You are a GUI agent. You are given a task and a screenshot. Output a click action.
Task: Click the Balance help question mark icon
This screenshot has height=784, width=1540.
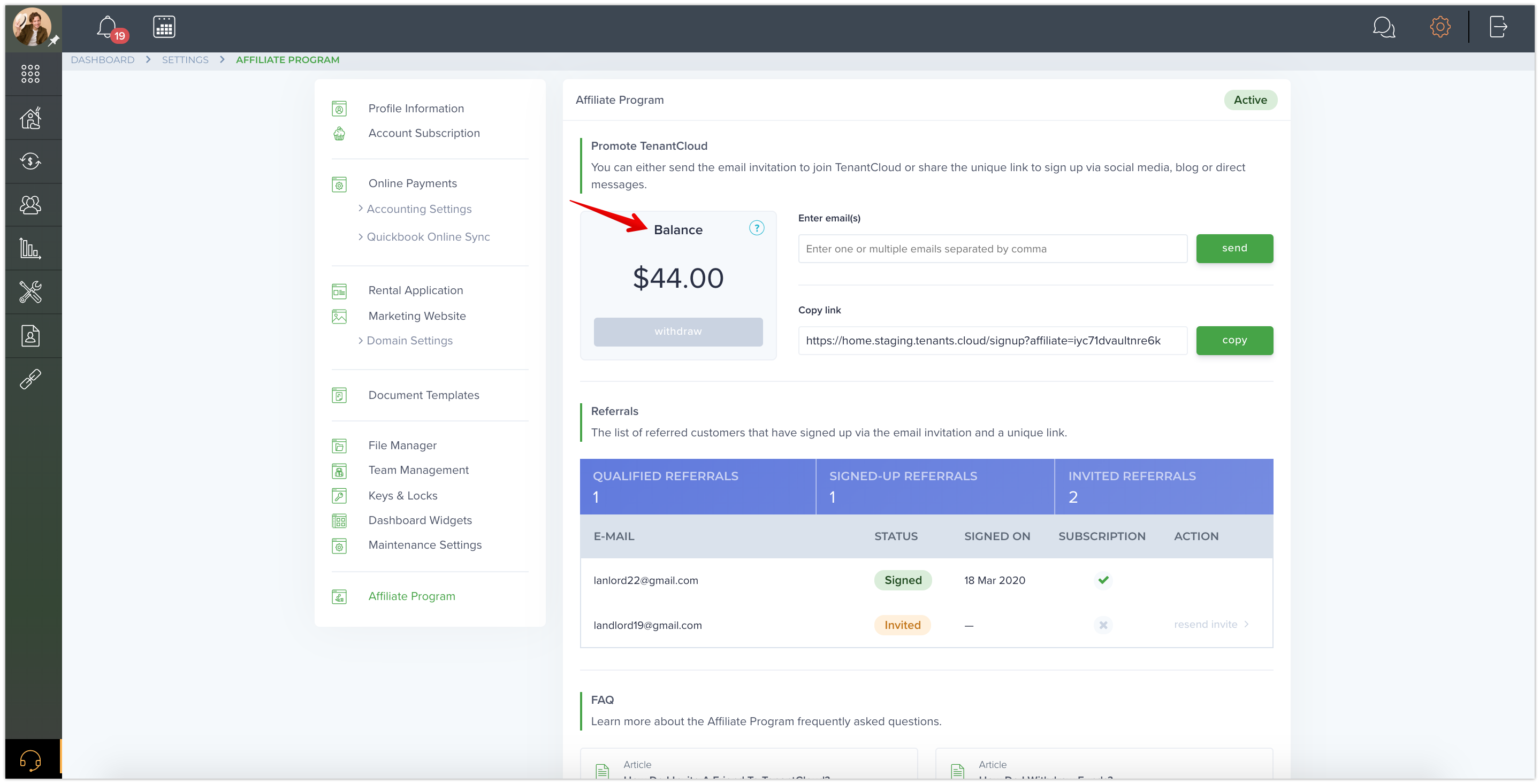(756, 228)
